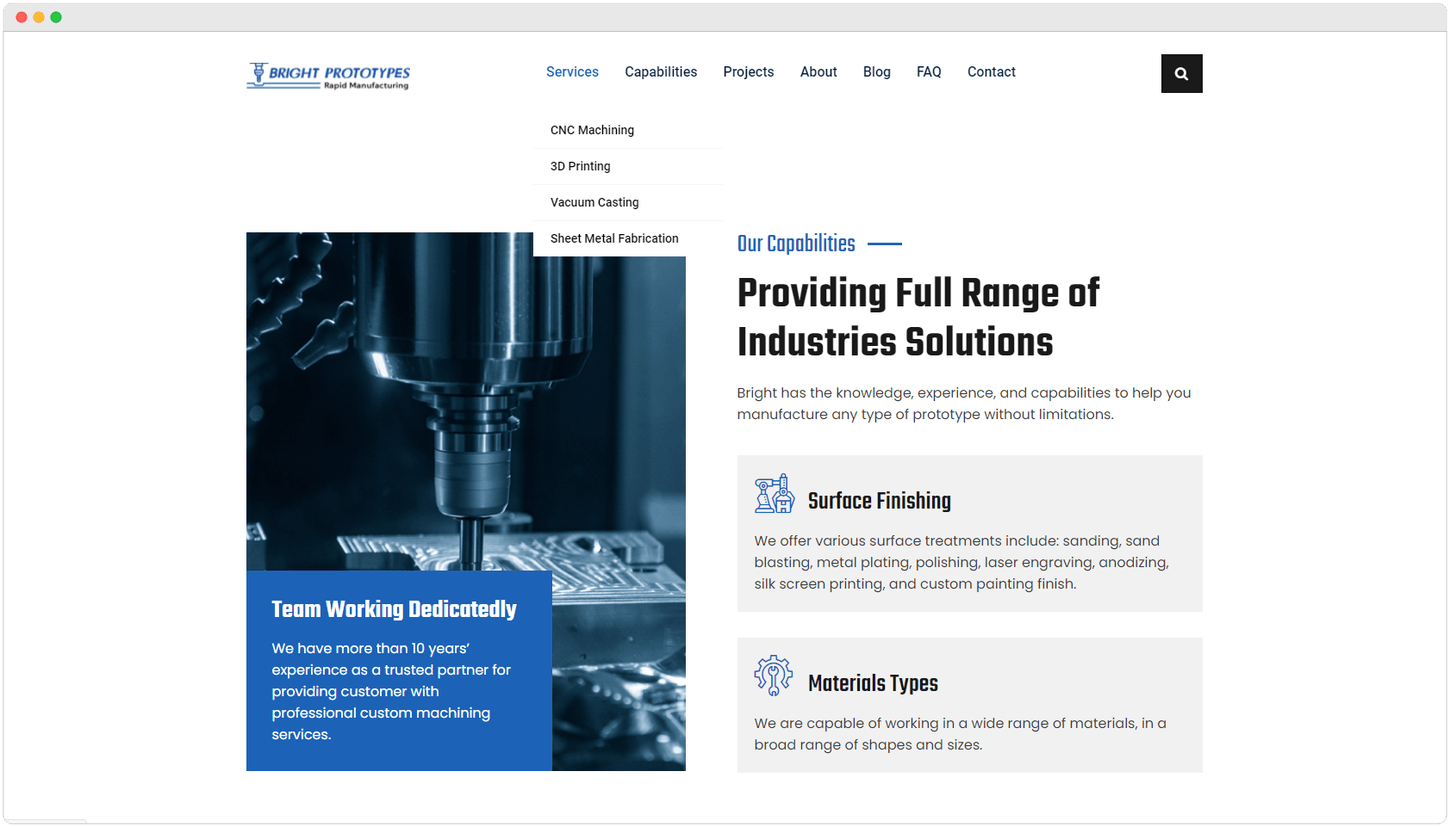Click the Surface Finishing heading
Screen dimensions: 1450x827
click(x=879, y=501)
